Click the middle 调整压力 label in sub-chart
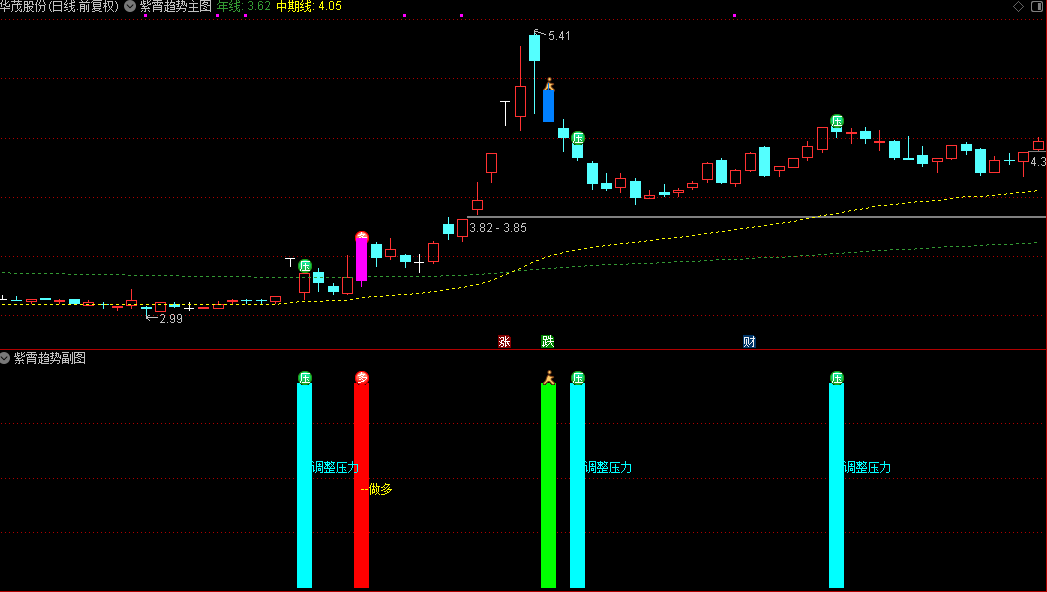Screen dimensions: 1047x592 coord(608,467)
